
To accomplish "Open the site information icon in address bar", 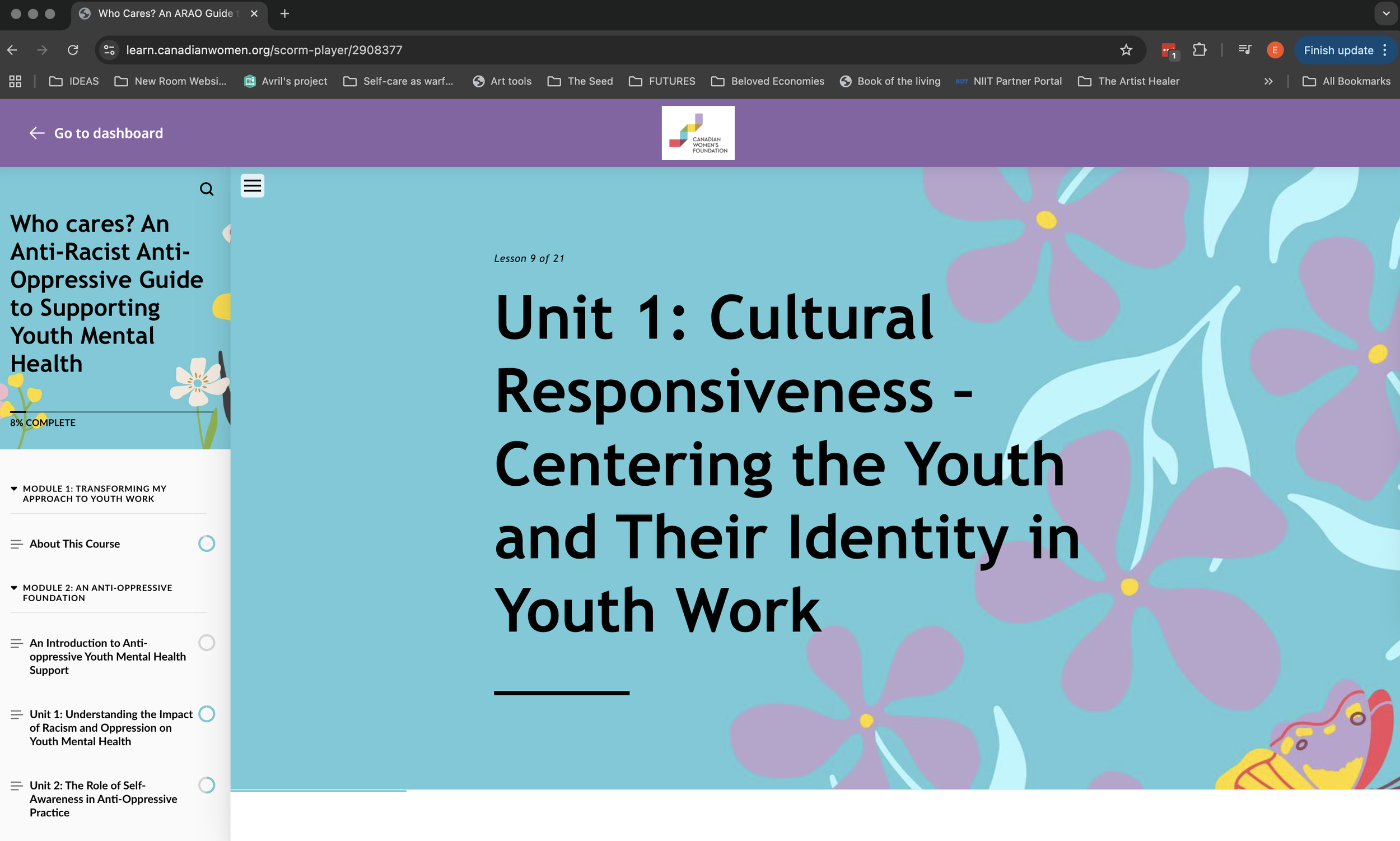I will click(109, 50).
